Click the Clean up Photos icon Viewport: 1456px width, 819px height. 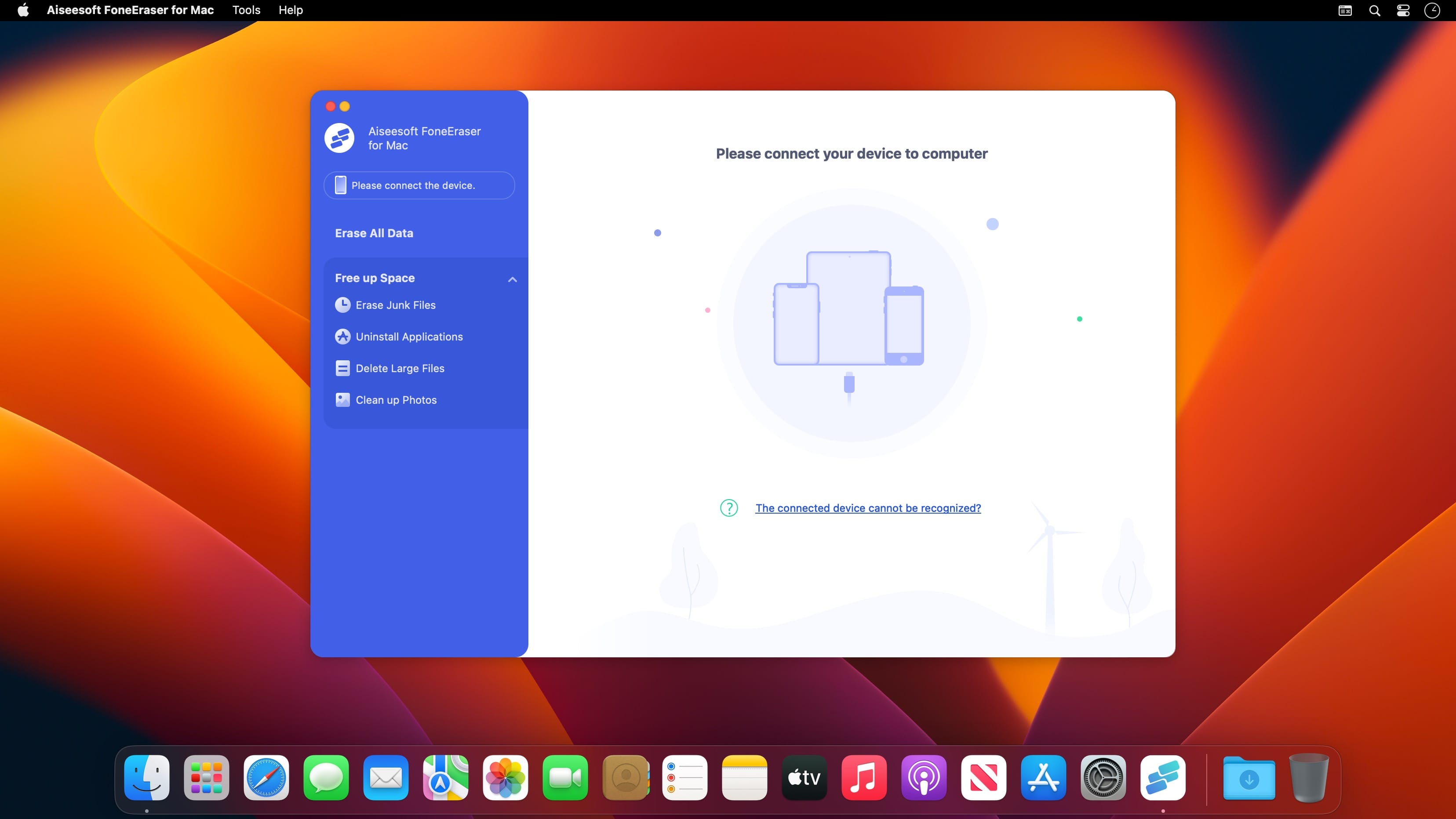click(x=342, y=400)
